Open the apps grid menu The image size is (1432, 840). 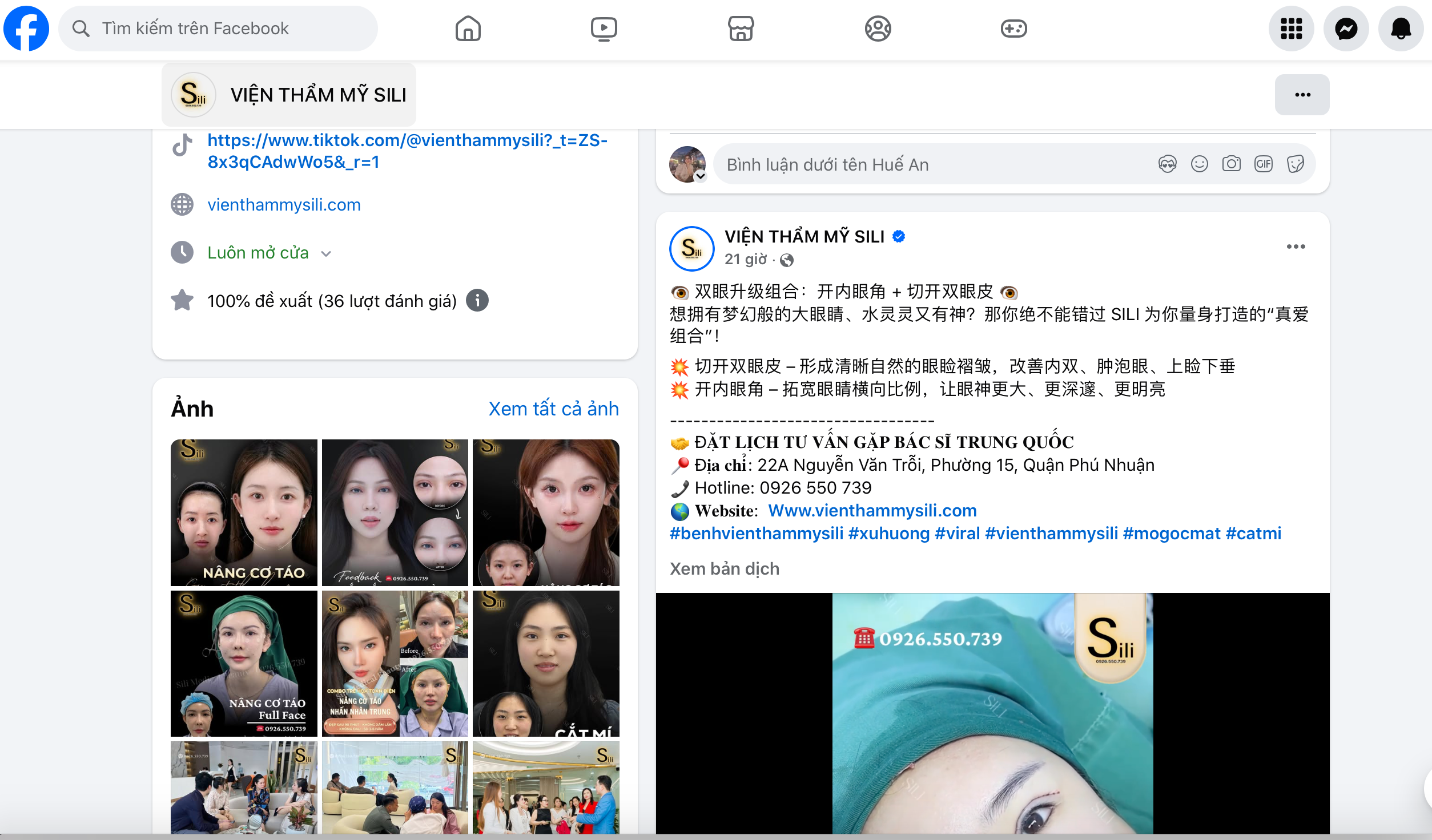point(1291,29)
